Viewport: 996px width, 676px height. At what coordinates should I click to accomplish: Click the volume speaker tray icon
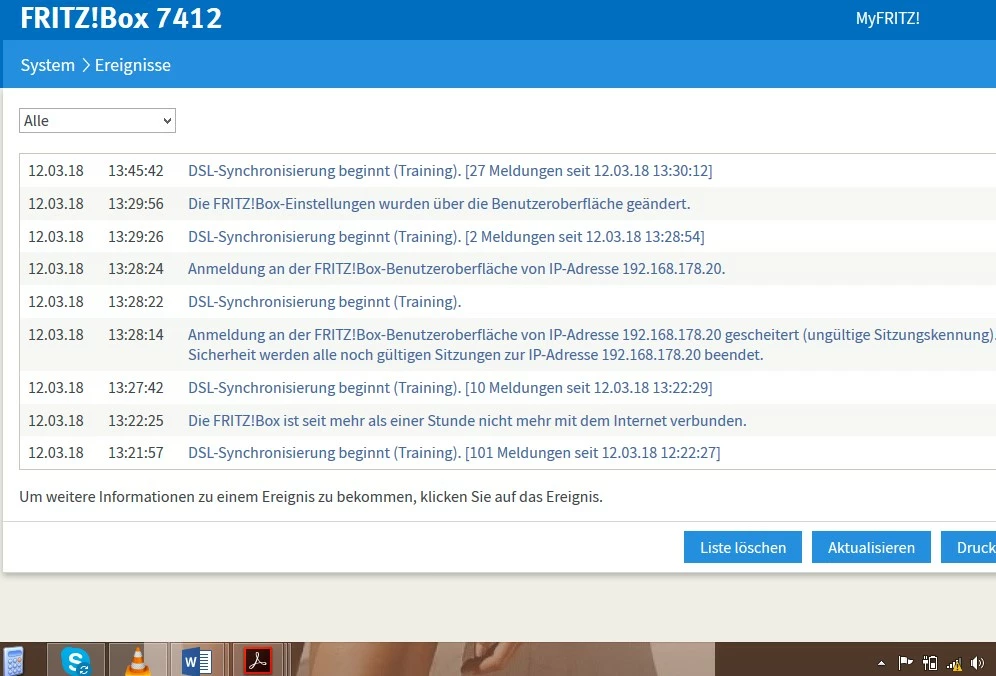[978, 664]
